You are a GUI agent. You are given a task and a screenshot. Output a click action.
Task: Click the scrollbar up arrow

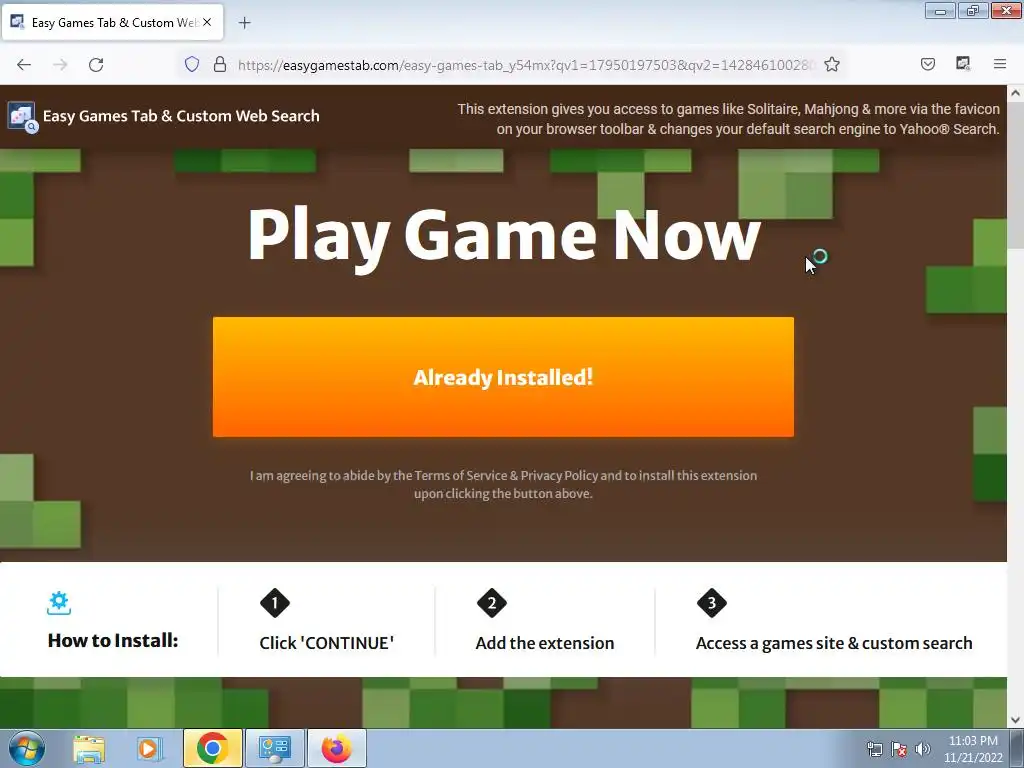[x=1016, y=93]
